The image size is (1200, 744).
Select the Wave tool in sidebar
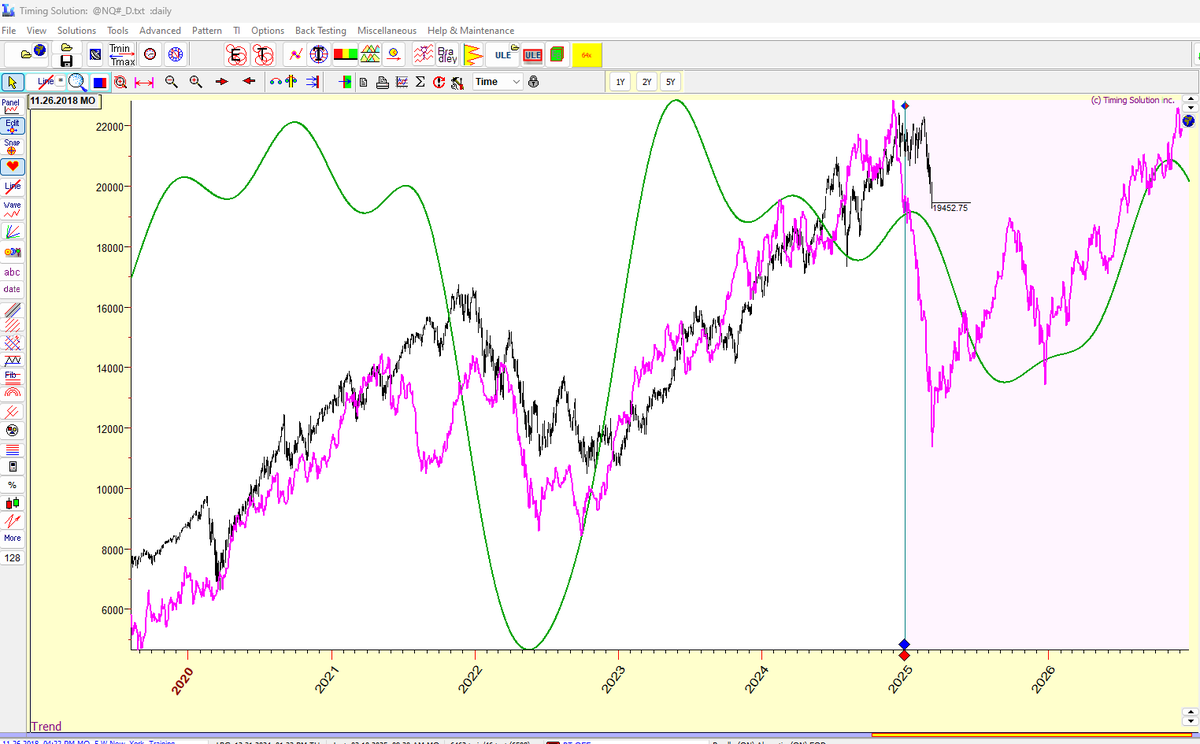click(x=12, y=208)
